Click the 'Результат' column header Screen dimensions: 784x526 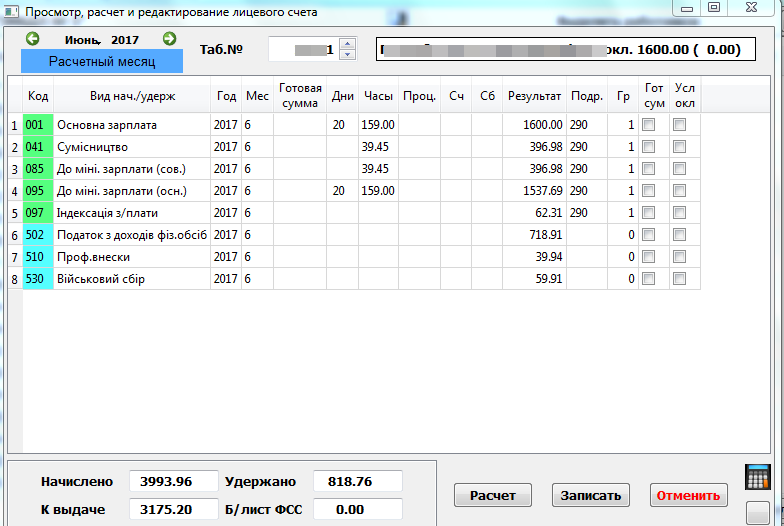click(534, 96)
